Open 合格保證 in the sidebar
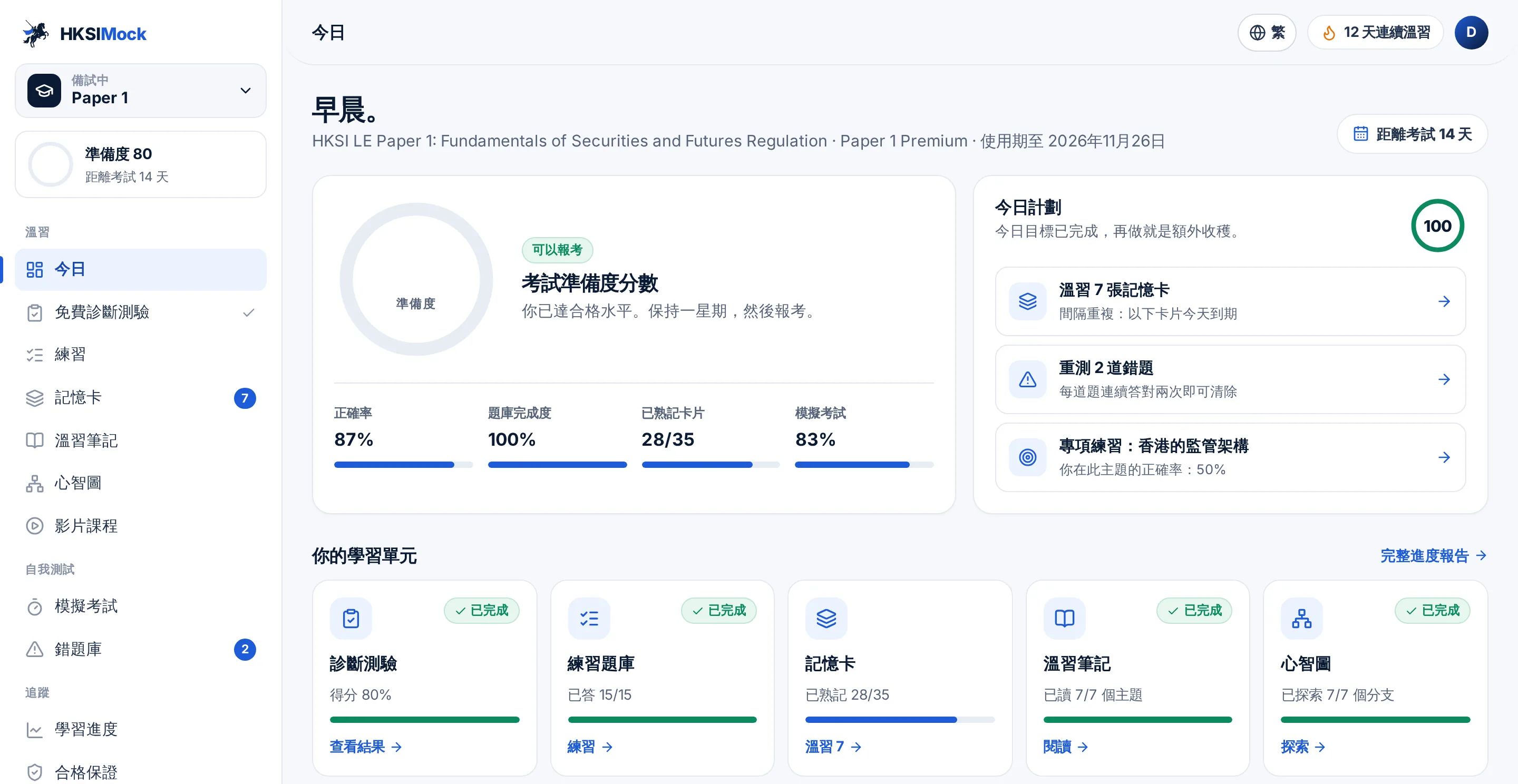Viewport: 1518px width, 784px height. (140, 772)
